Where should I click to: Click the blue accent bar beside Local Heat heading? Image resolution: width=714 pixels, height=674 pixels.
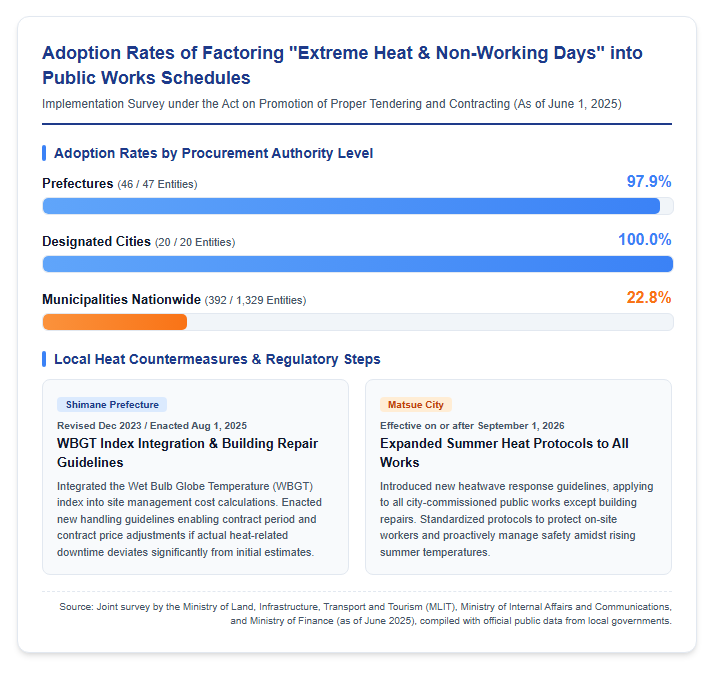(x=44, y=359)
